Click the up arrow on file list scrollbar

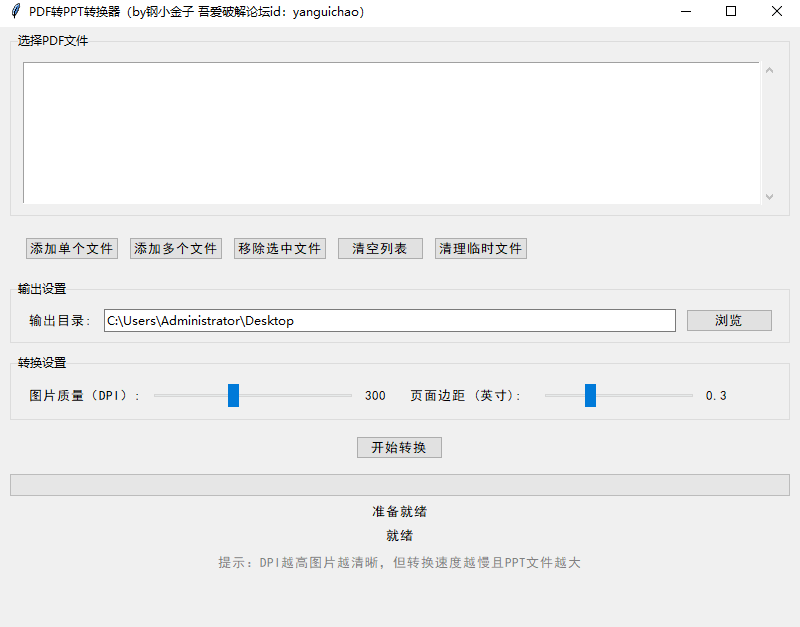tap(770, 69)
